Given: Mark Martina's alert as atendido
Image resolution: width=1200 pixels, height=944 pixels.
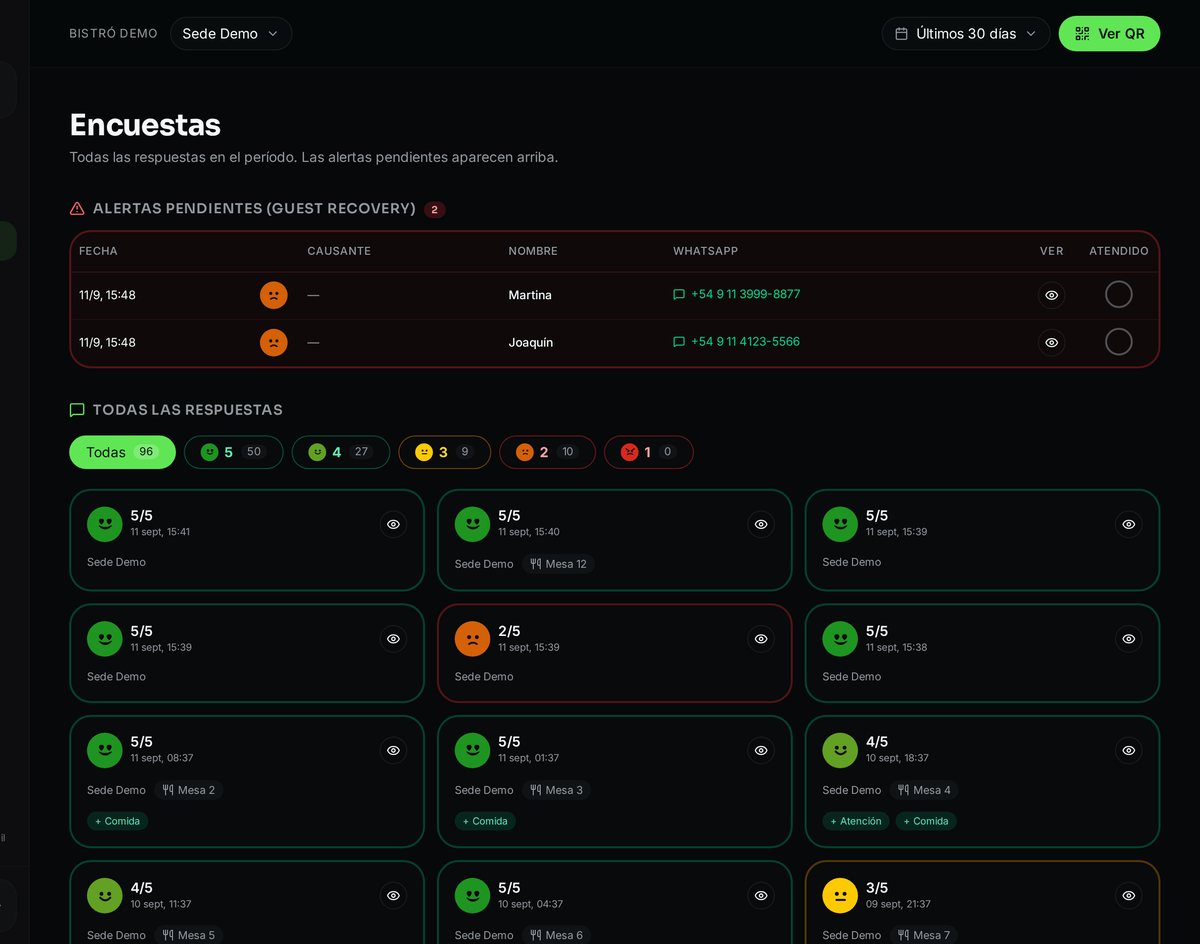Looking at the screenshot, I should (1118, 294).
